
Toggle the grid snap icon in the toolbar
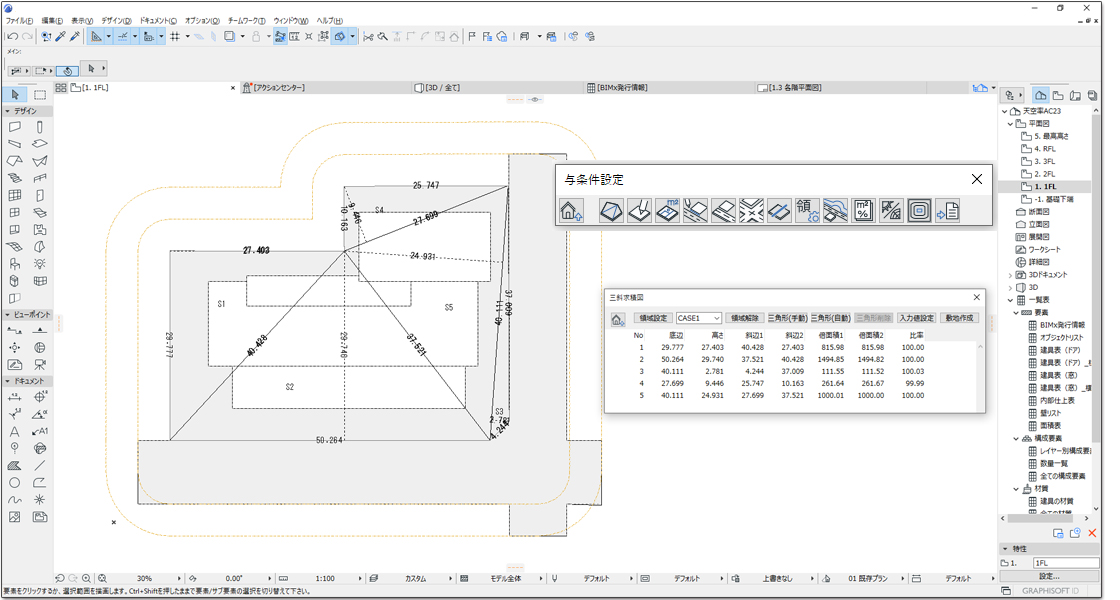pos(174,36)
